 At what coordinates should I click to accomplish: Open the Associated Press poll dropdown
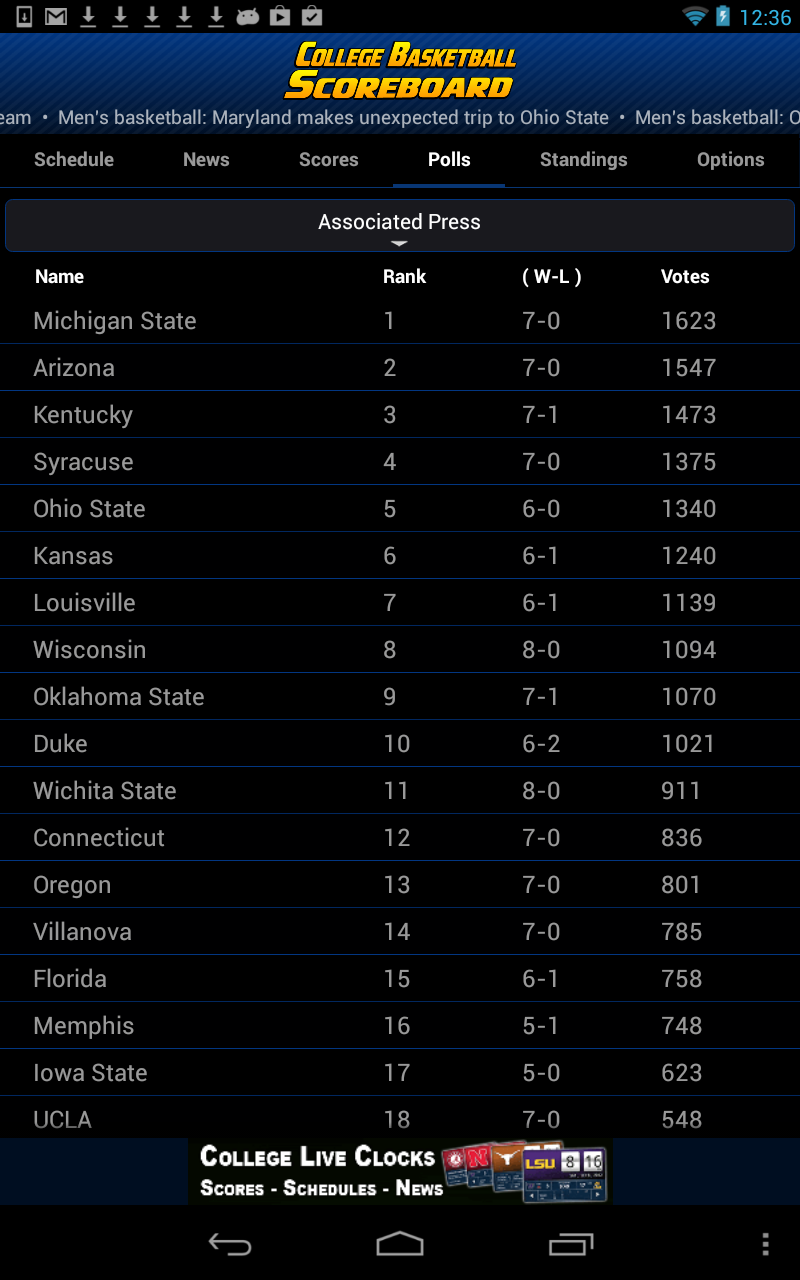[400, 225]
